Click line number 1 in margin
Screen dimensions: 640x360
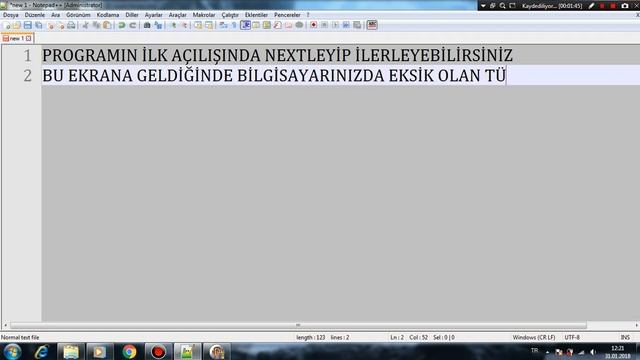click(27, 56)
